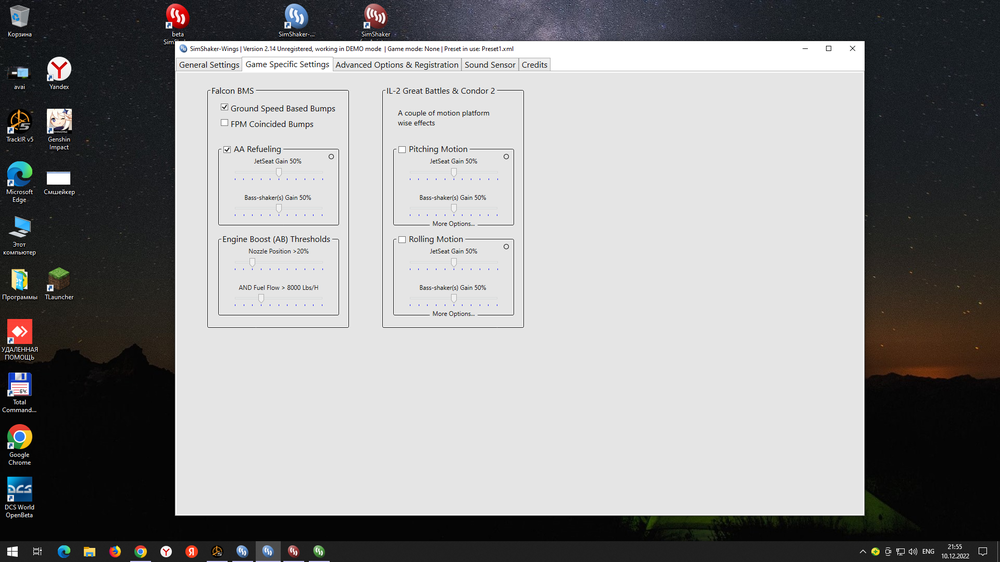The width and height of the screenshot is (1000, 562).
Task: Click the circle indicator in Rolling Motion group
Action: point(506,246)
